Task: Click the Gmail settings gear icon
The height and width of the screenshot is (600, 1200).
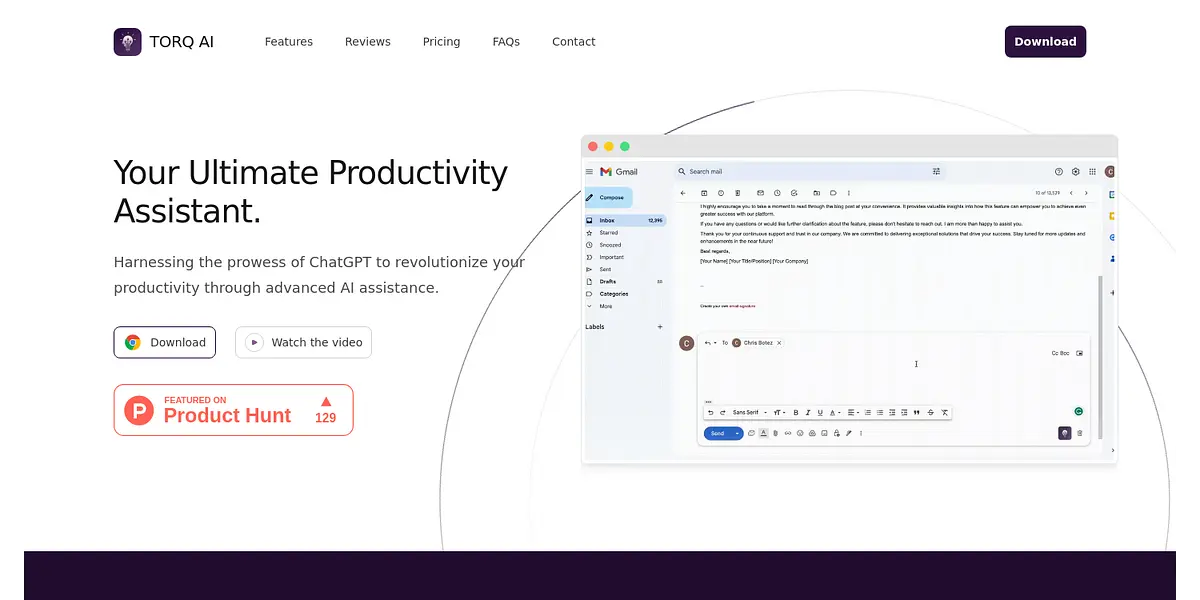Action: 1076,172
